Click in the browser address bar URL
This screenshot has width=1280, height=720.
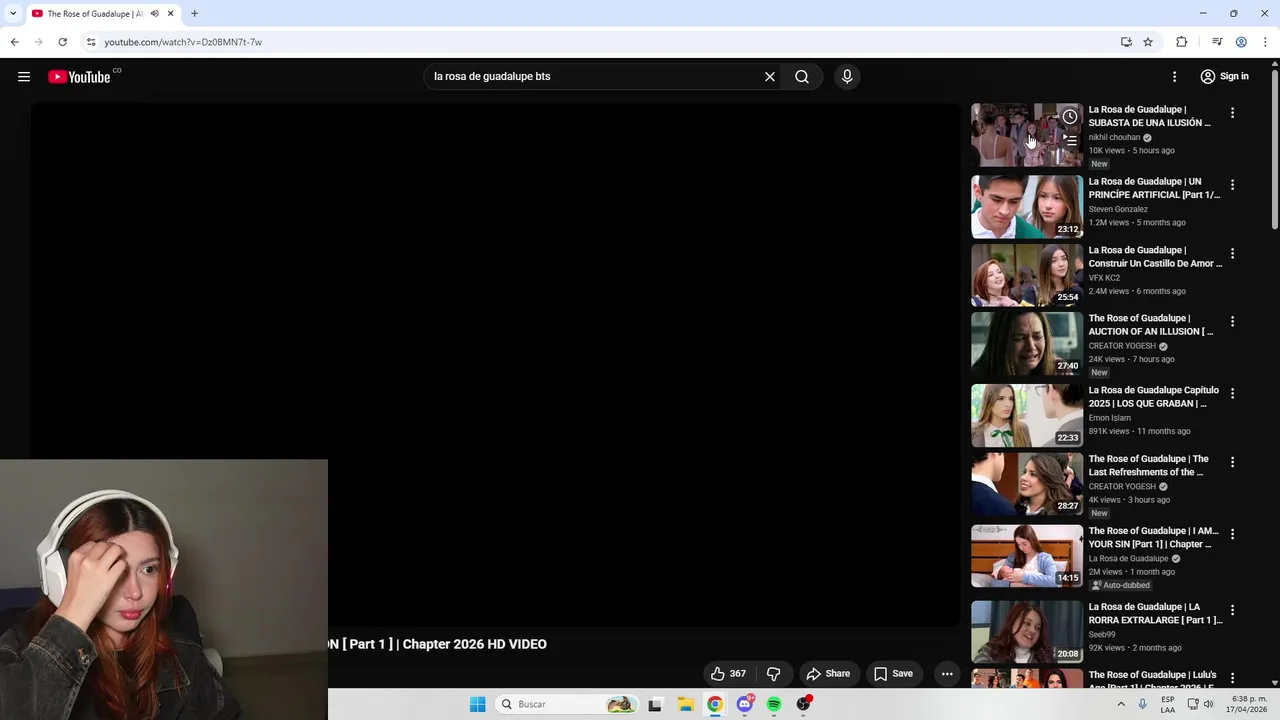[183, 42]
